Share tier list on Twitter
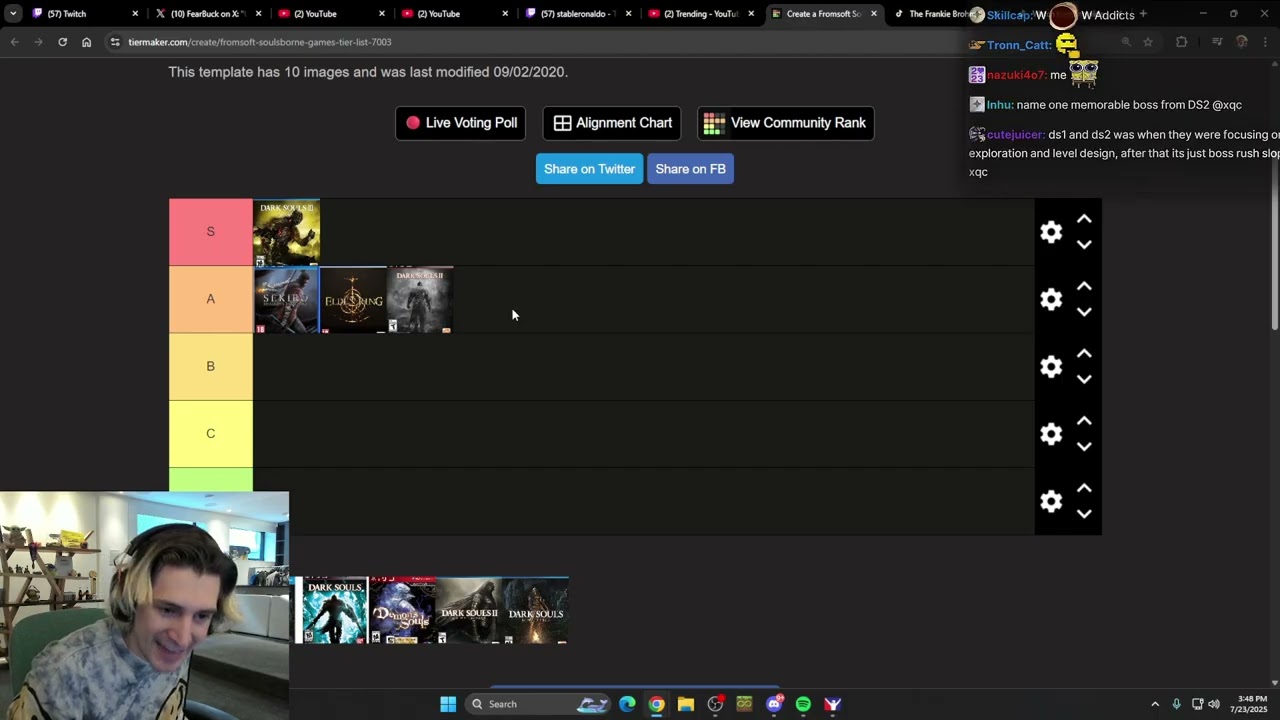 pos(589,169)
